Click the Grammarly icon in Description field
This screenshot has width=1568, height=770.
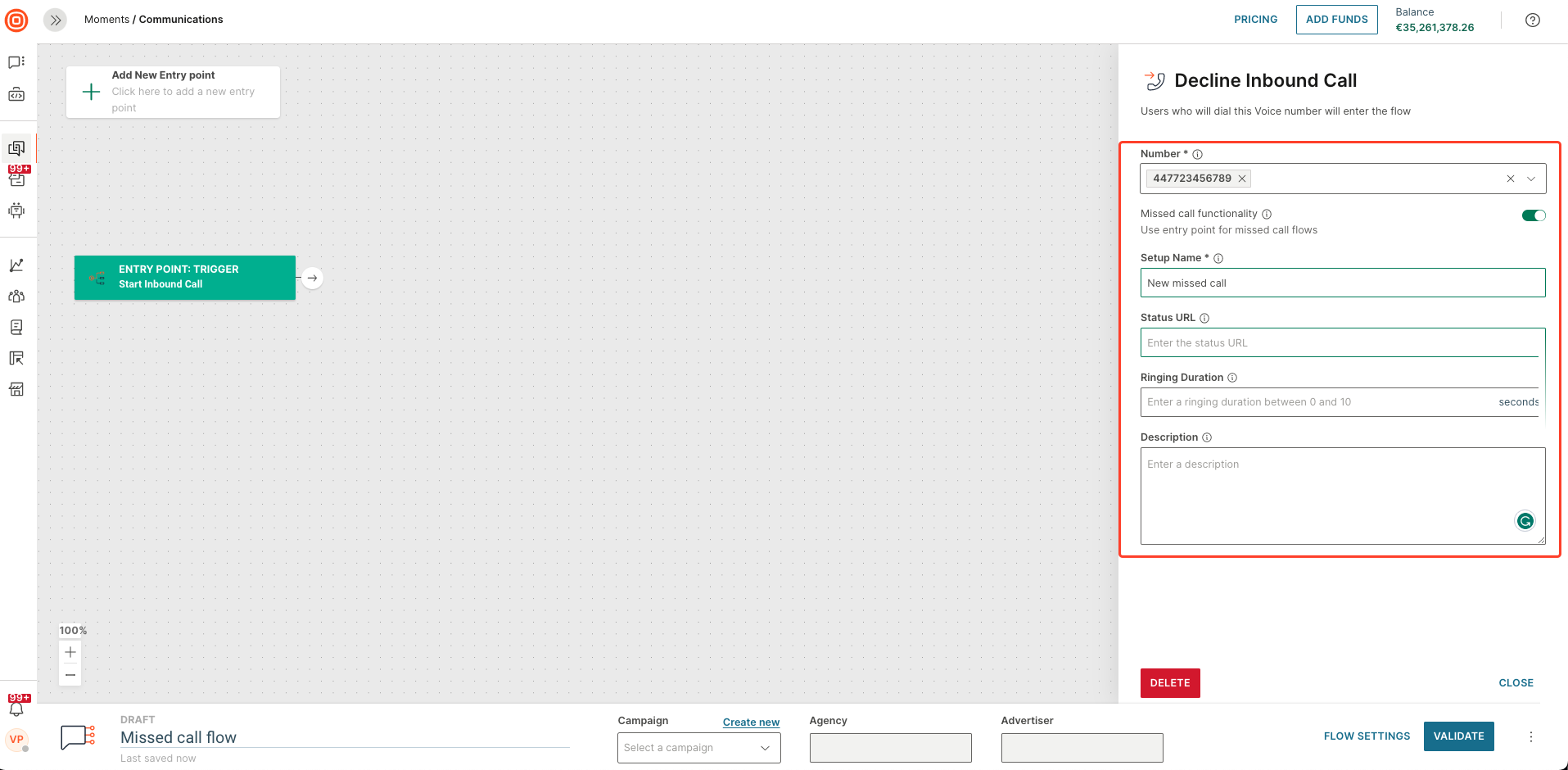[x=1525, y=521]
